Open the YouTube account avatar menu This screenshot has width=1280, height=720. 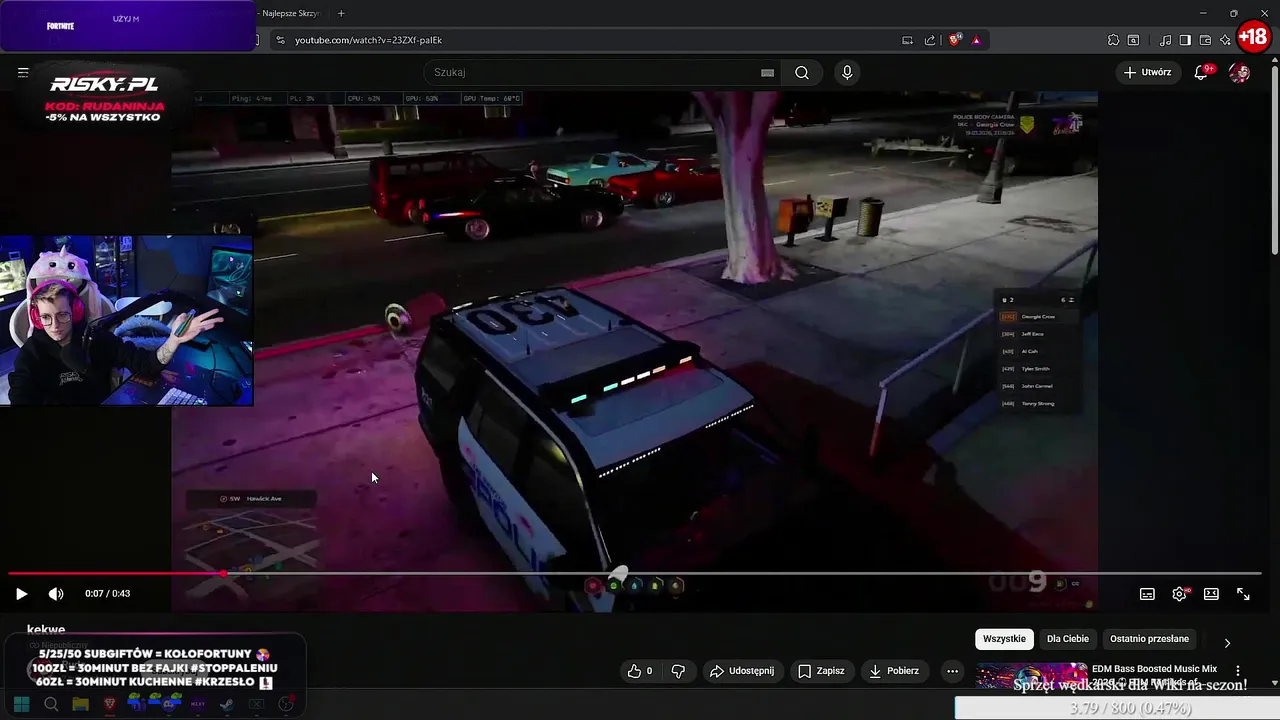tap(1239, 72)
